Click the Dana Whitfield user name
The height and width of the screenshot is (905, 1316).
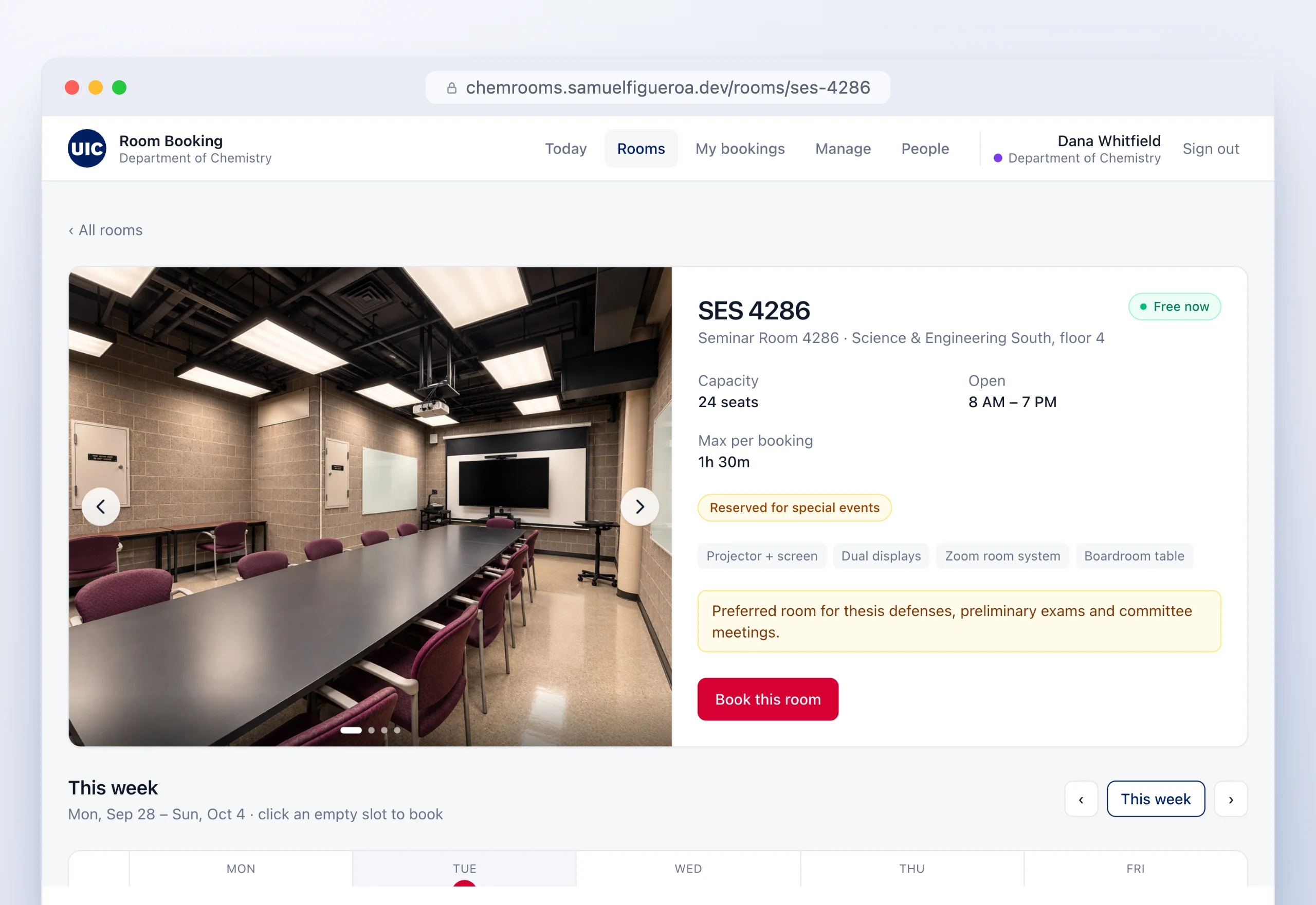point(1108,140)
